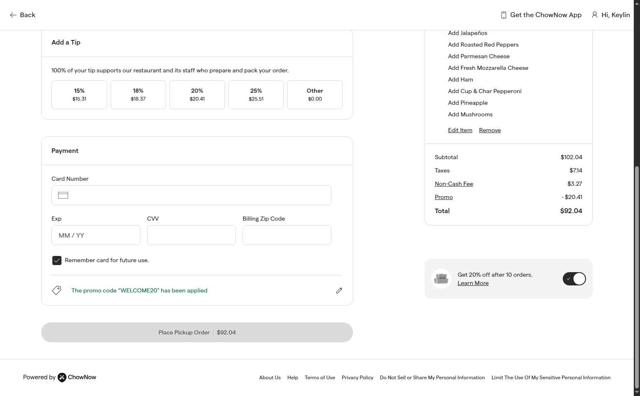The height and width of the screenshot is (396, 640).
Task: Open Non-Cash Fee details
Action: 454,184
